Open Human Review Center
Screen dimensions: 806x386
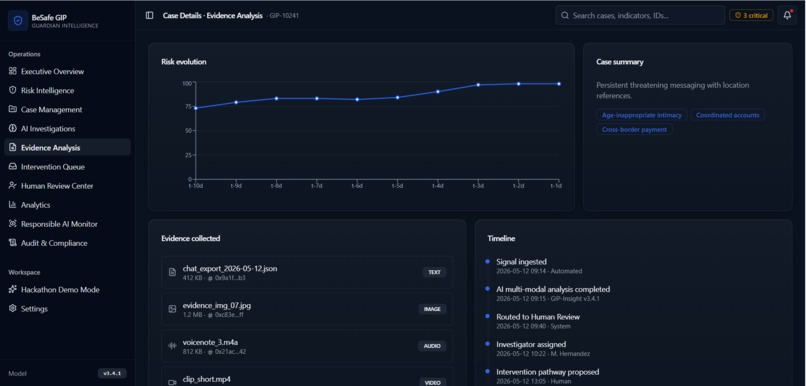tap(67, 186)
